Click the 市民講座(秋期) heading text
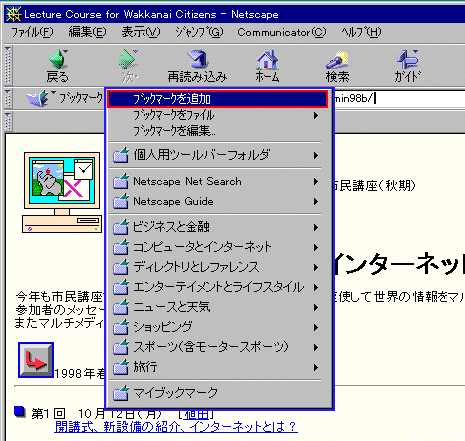The image size is (465, 441). coord(374,186)
